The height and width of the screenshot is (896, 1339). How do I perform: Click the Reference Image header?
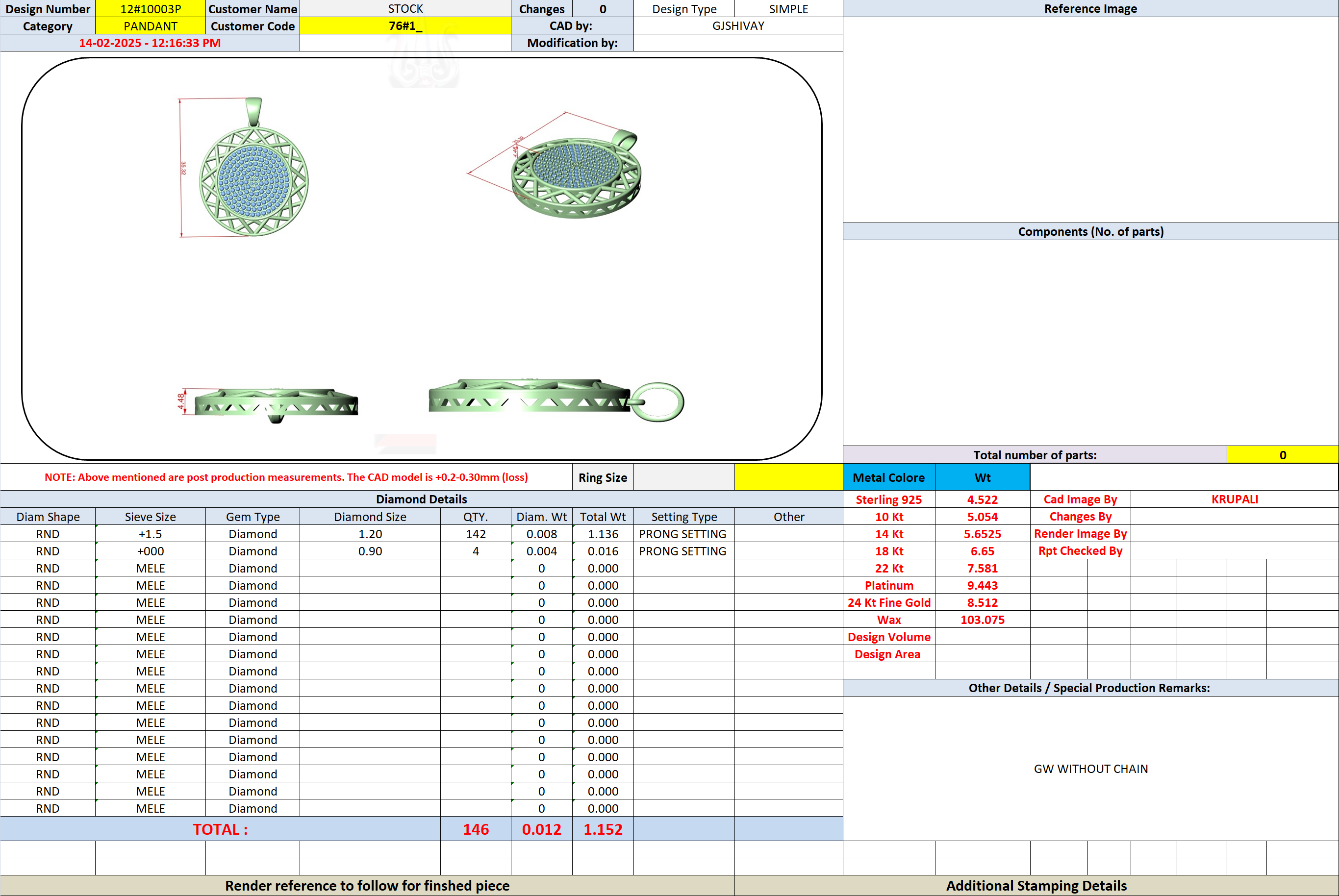tap(1090, 8)
